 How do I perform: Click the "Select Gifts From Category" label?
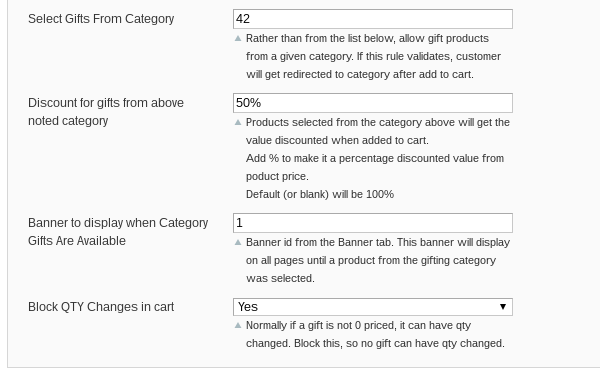(x=101, y=19)
